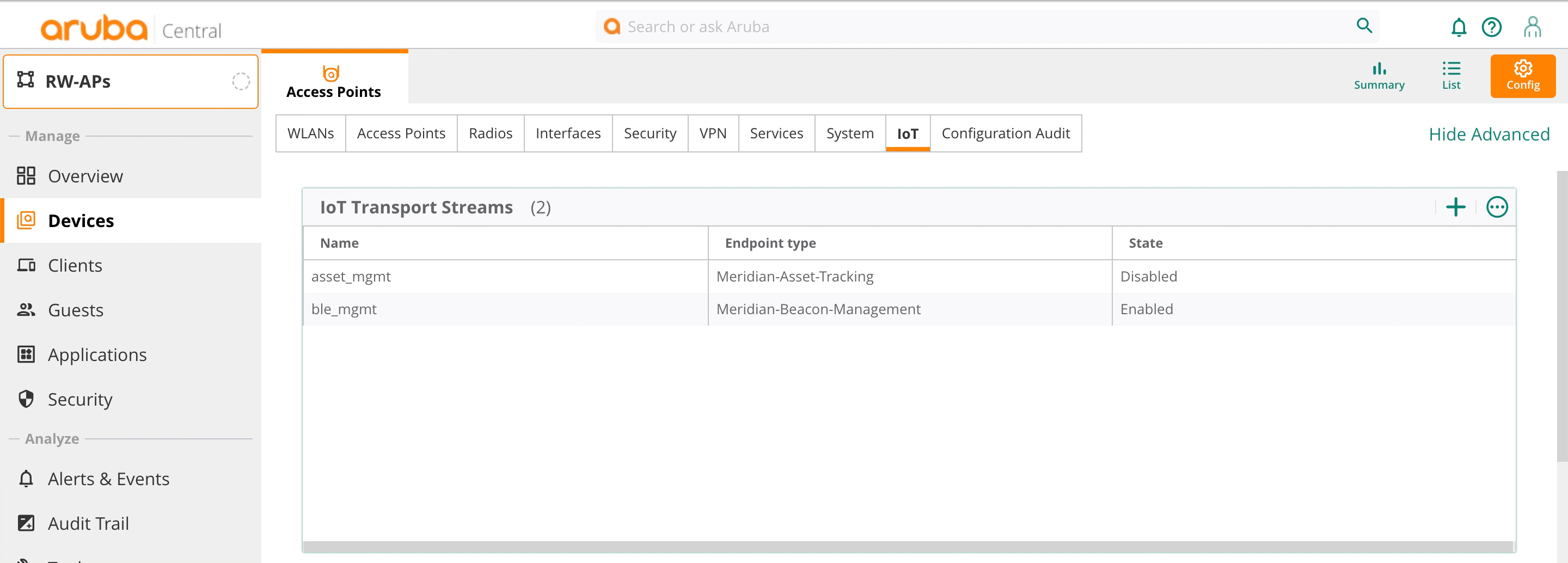
Task: Click the Devices sidebar icon
Action: click(x=26, y=221)
